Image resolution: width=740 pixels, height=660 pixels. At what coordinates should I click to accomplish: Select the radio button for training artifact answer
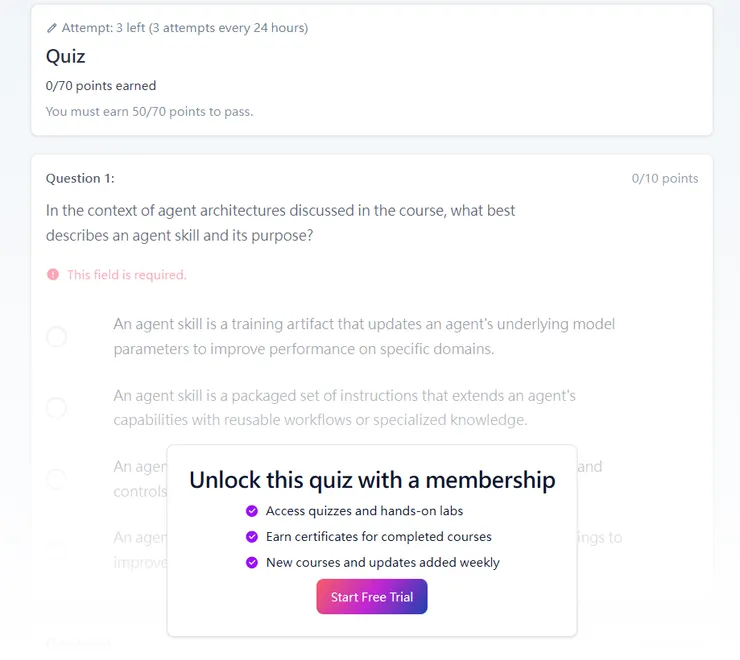point(57,337)
